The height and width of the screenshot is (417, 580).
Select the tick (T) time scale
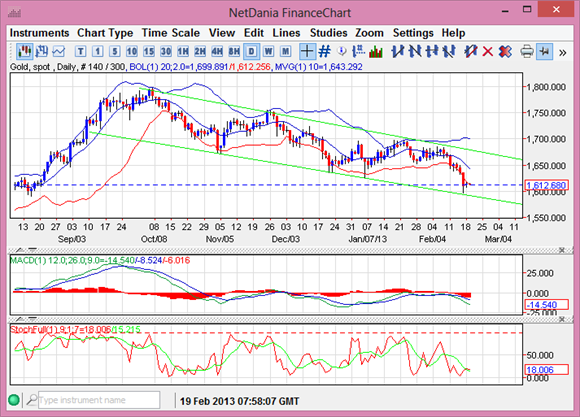click(x=80, y=51)
